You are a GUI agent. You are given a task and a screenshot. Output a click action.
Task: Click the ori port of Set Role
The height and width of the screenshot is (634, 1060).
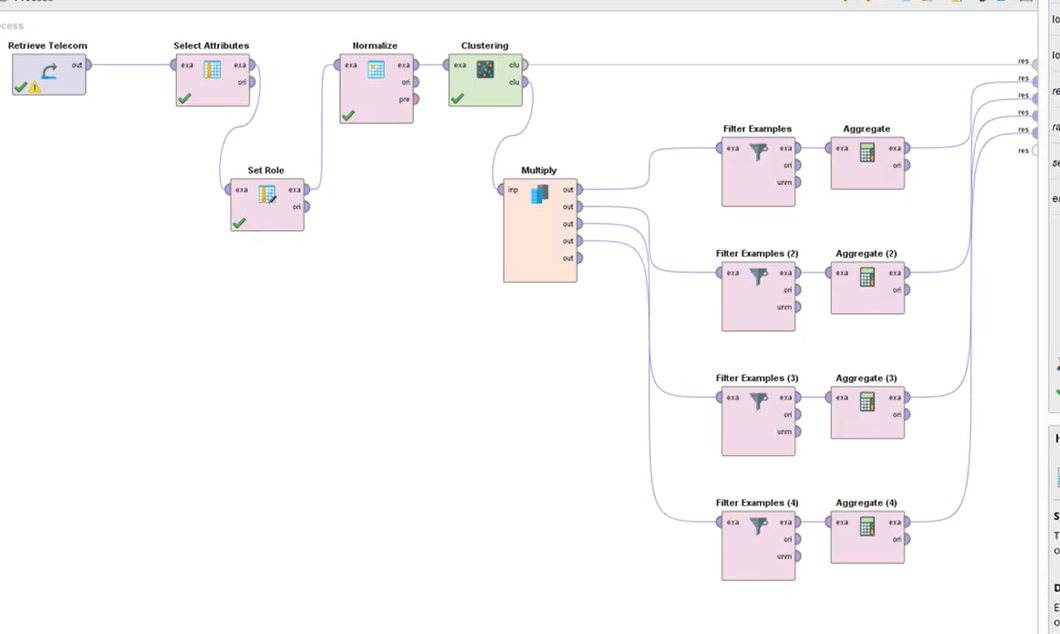tap(306, 207)
